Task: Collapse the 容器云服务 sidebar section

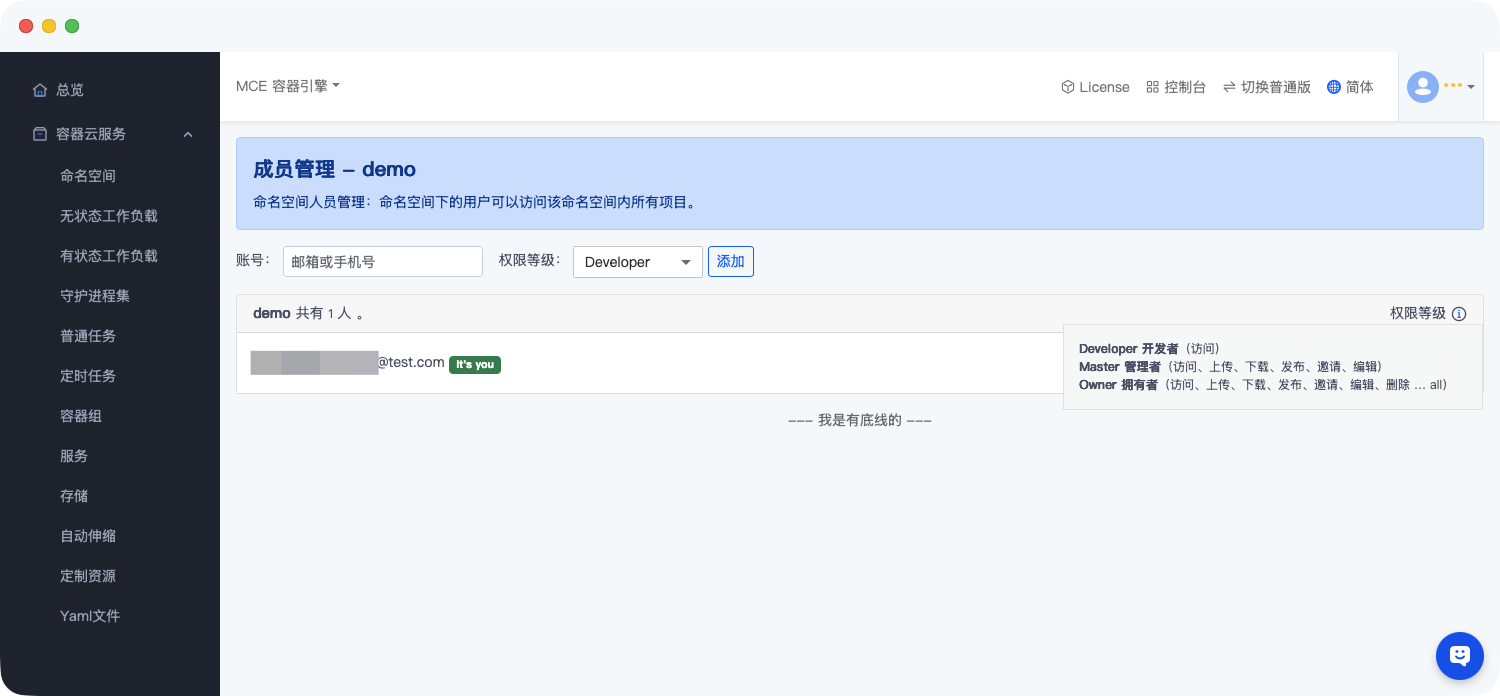Action: [x=188, y=134]
